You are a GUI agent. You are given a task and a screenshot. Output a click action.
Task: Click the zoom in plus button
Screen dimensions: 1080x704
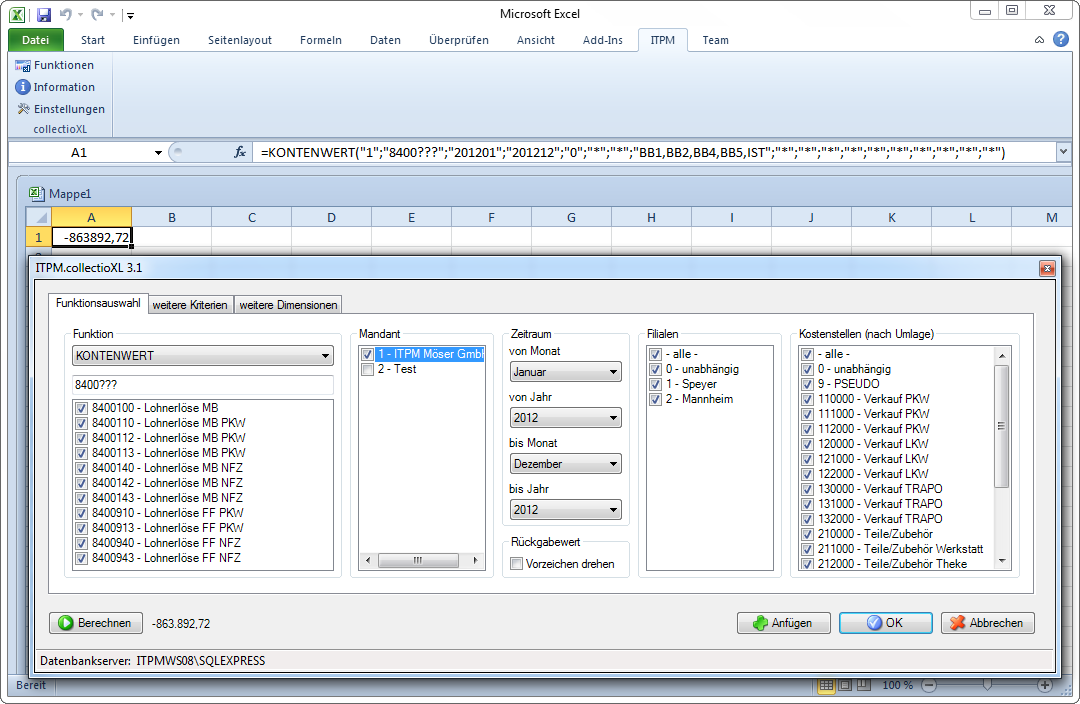click(x=1045, y=685)
